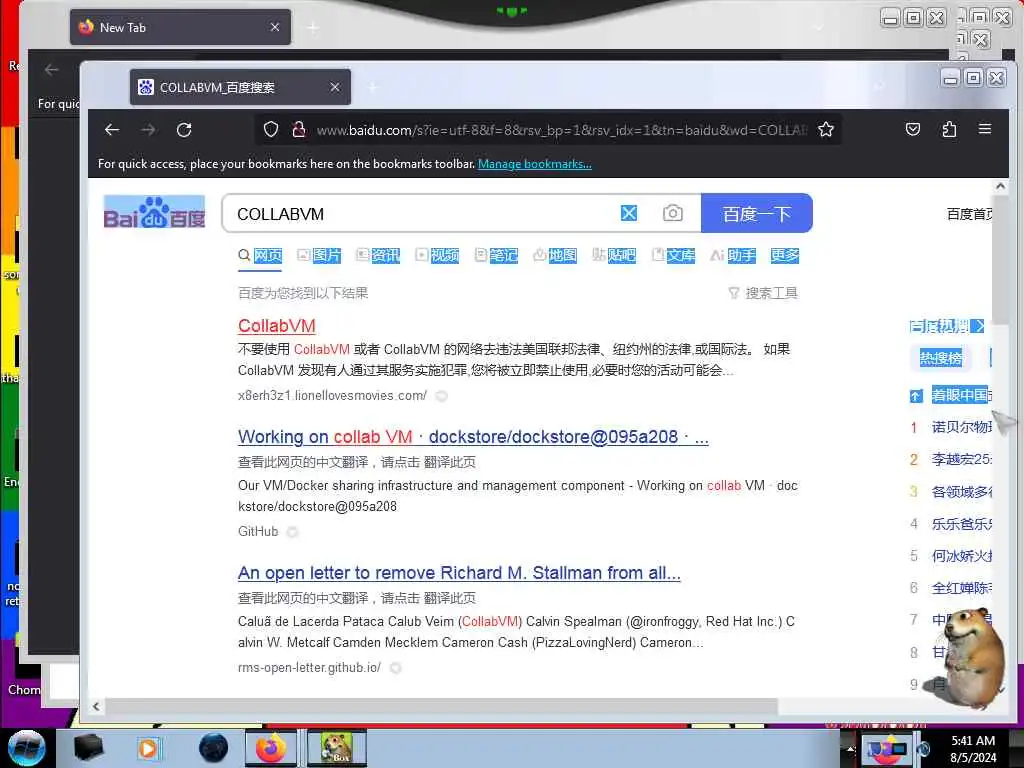This screenshot has width=1024, height=768.
Task: Click the horizontal scrollbar thumb
Action: click(x=441, y=707)
